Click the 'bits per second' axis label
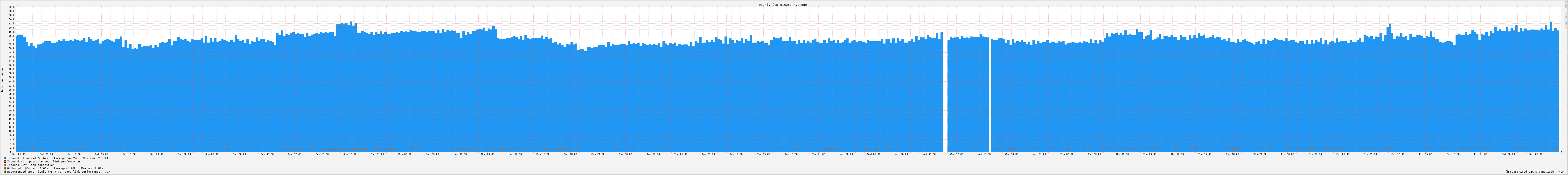 pyautogui.click(x=2, y=79)
